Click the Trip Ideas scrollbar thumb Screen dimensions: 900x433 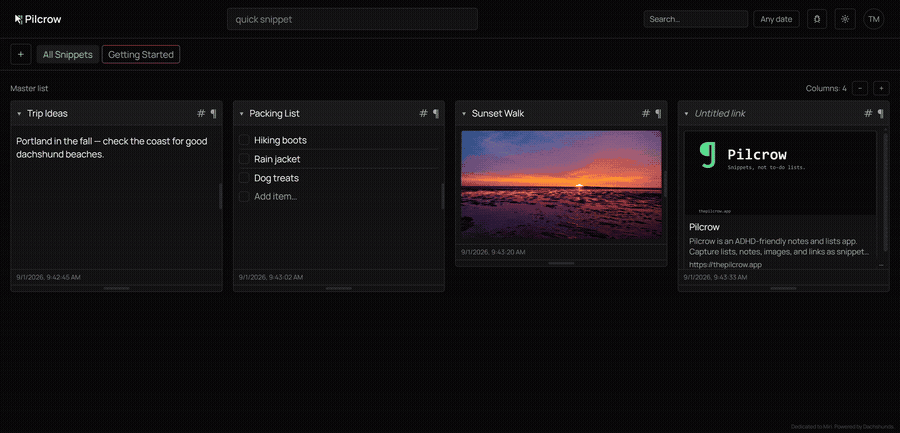point(220,196)
